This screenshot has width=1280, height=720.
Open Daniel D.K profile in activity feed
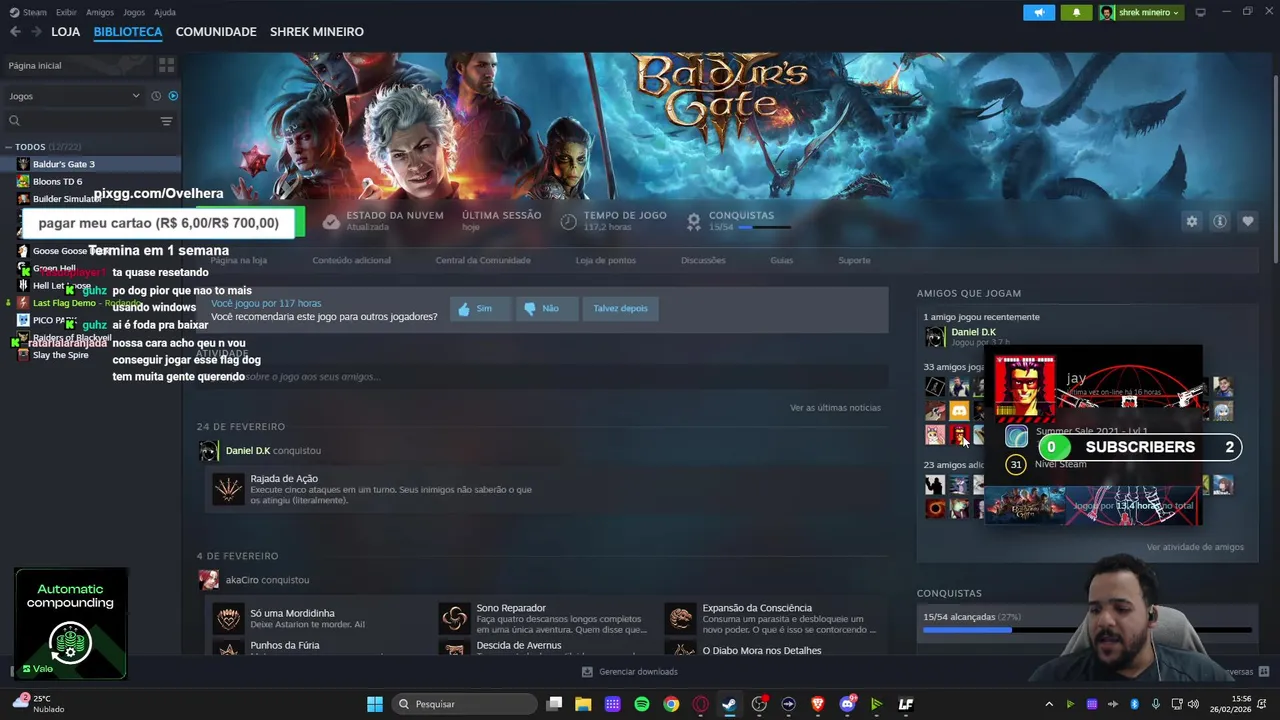(x=248, y=451)
